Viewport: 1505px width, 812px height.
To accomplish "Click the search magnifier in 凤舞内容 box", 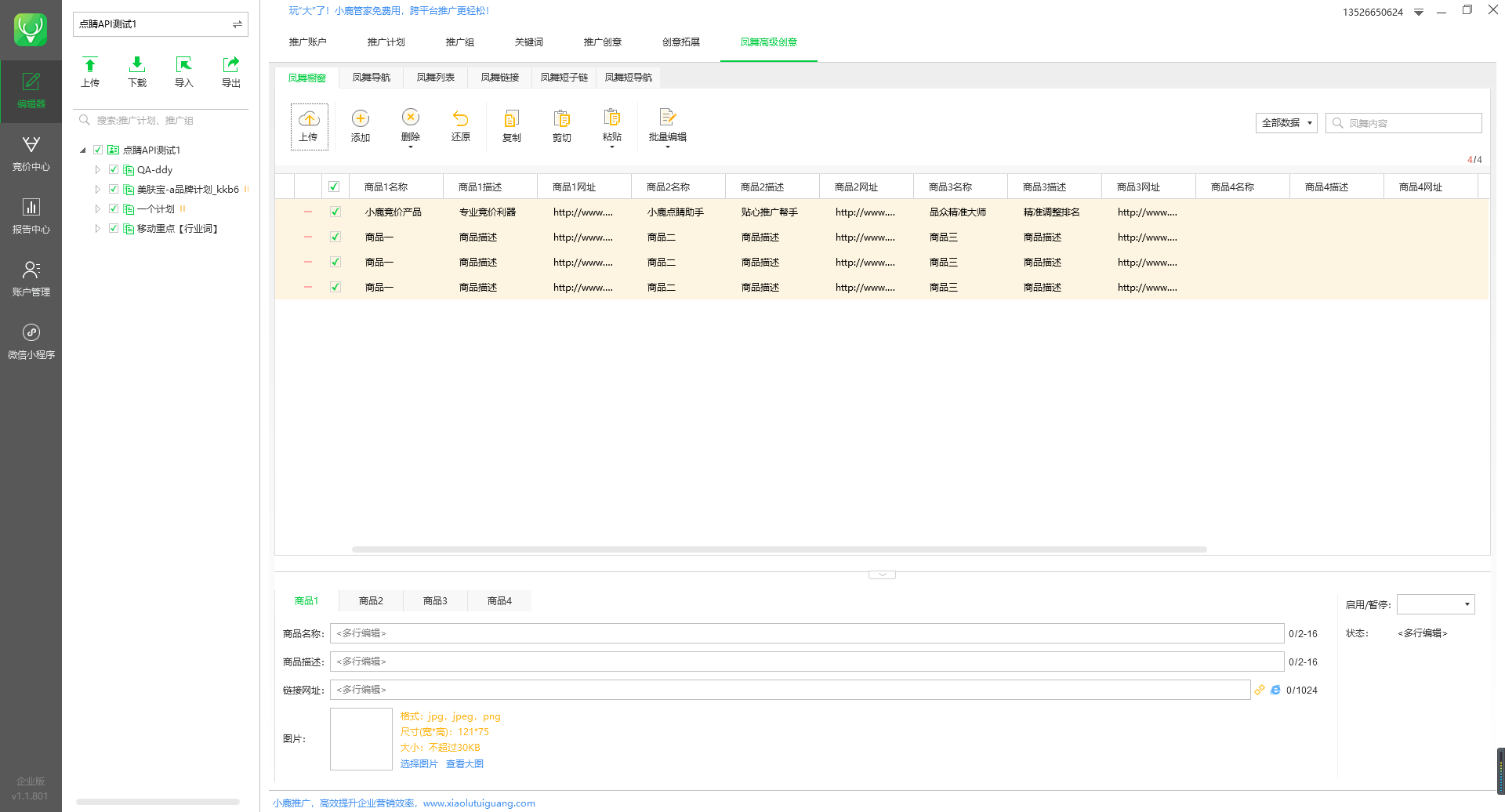I will tap(1338, 123).
